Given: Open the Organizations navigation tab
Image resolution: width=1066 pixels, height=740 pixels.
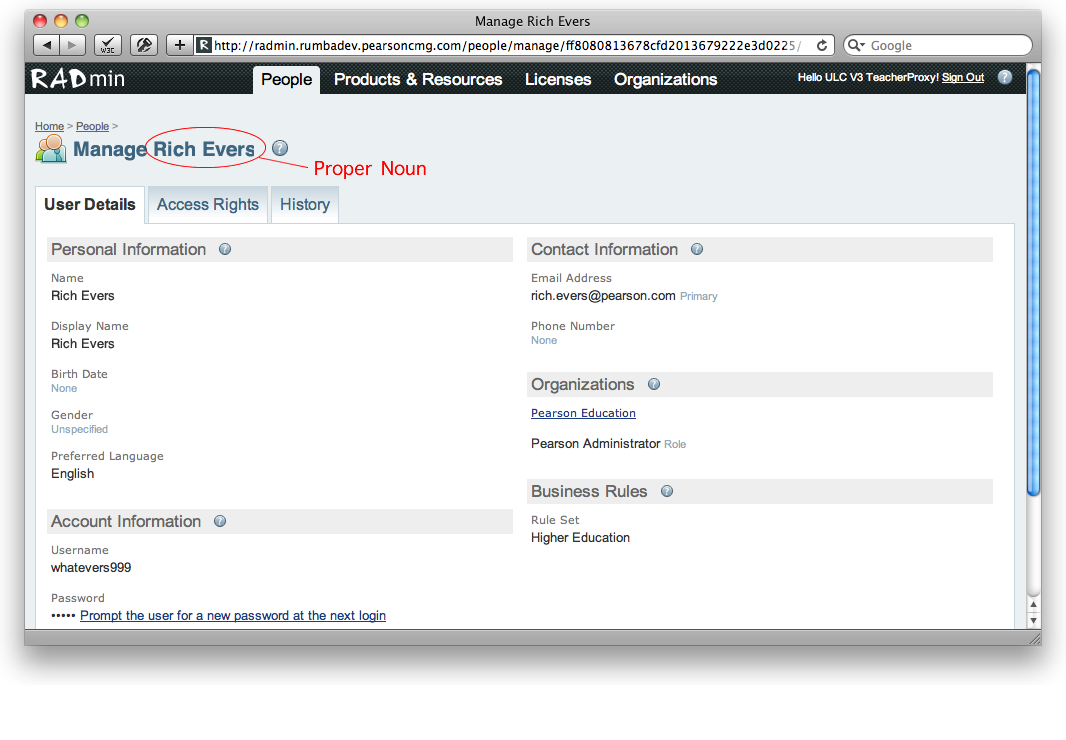Looking at the screenshot, I should pos(666,80).
